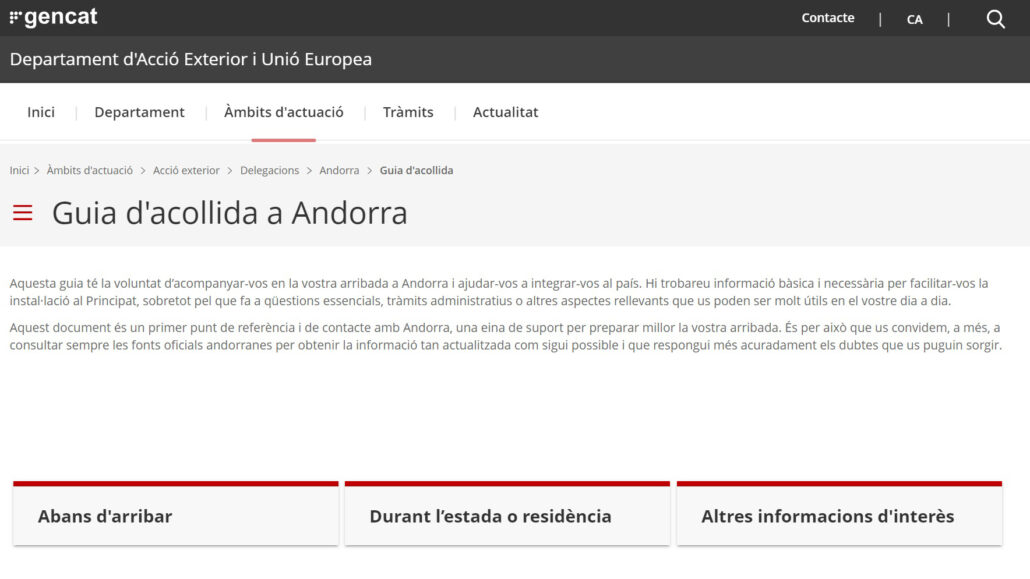Select Guia d'acollida breadcrumb item

tap(416, 170)
